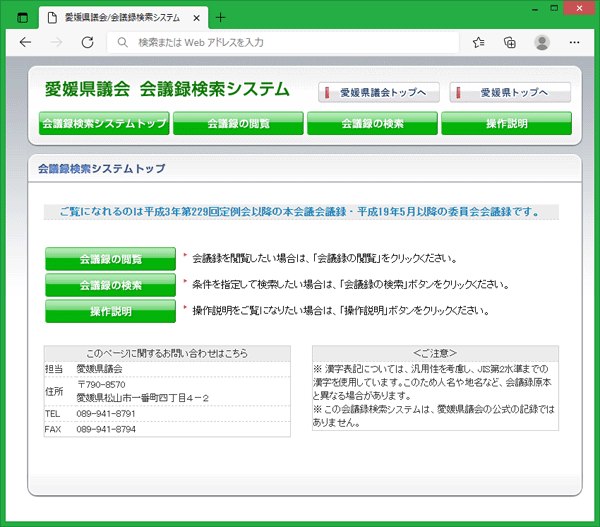600x527 pixels.
Task: Click the notice about 平成3年第229回定例会
Action: pyautogui.click(x=301, y=212)
